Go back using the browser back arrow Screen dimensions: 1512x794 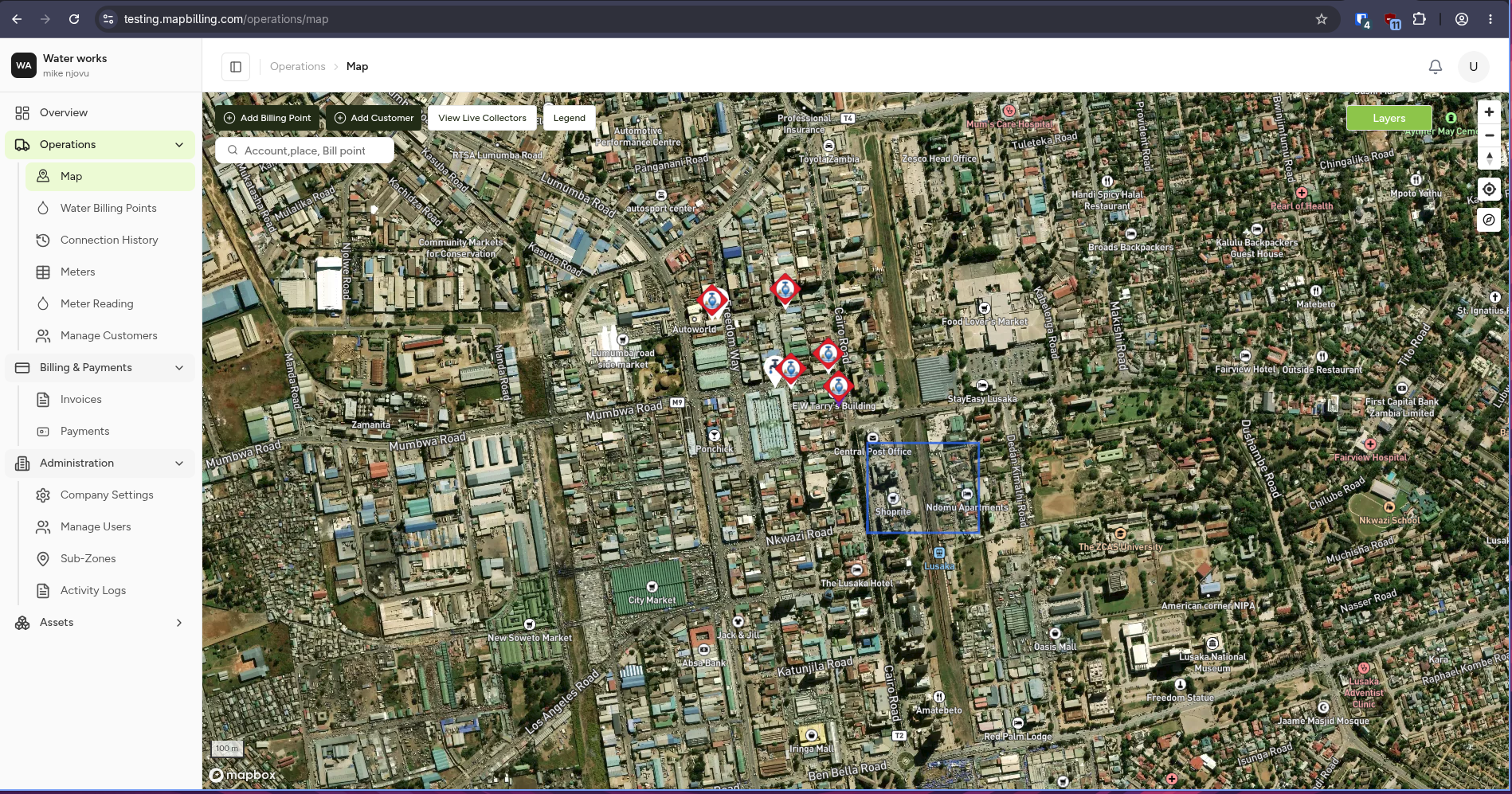click(x=17, y=19)
